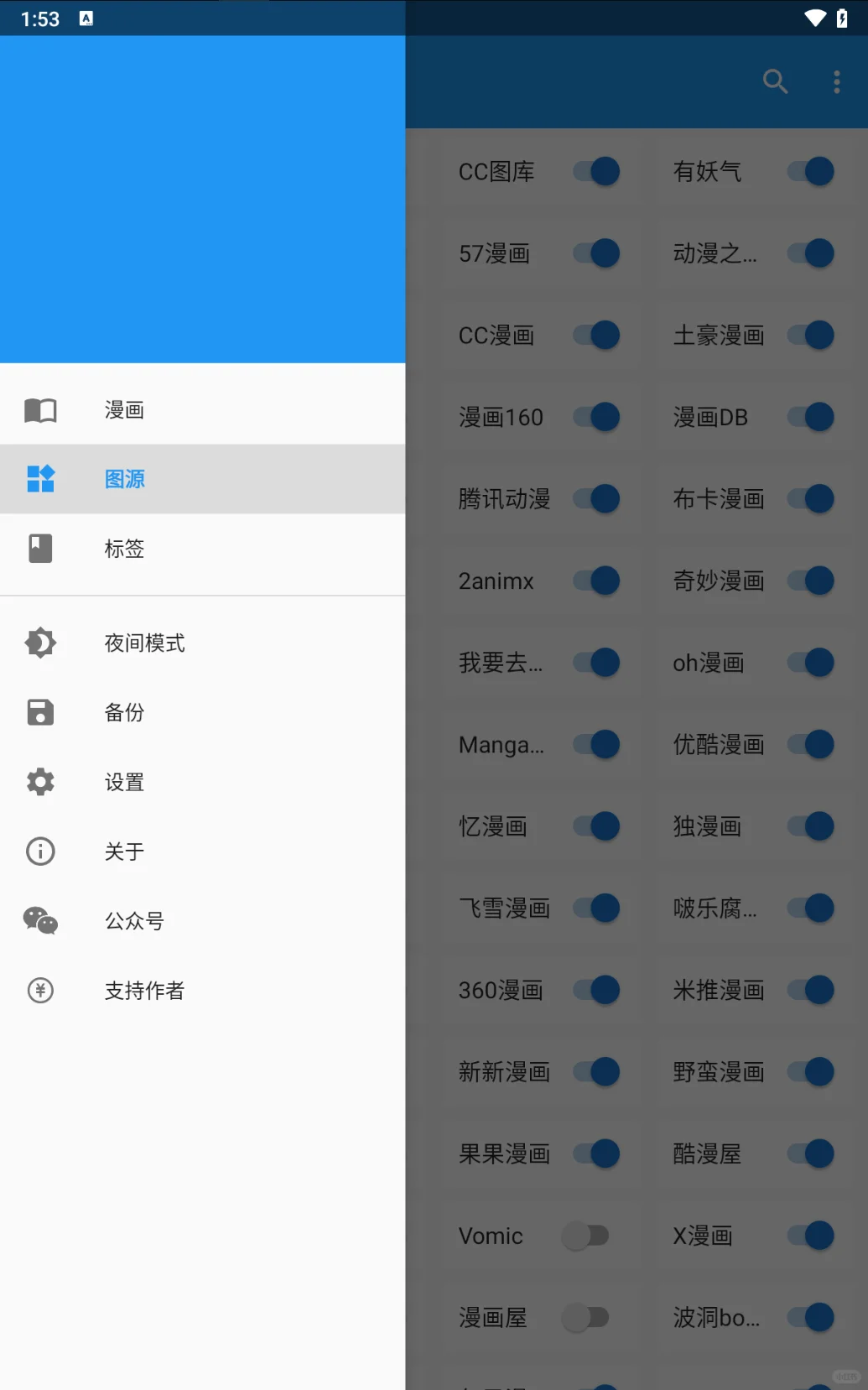
Task: Toggle the oh漫画 switch
Action: pos(811,663)
